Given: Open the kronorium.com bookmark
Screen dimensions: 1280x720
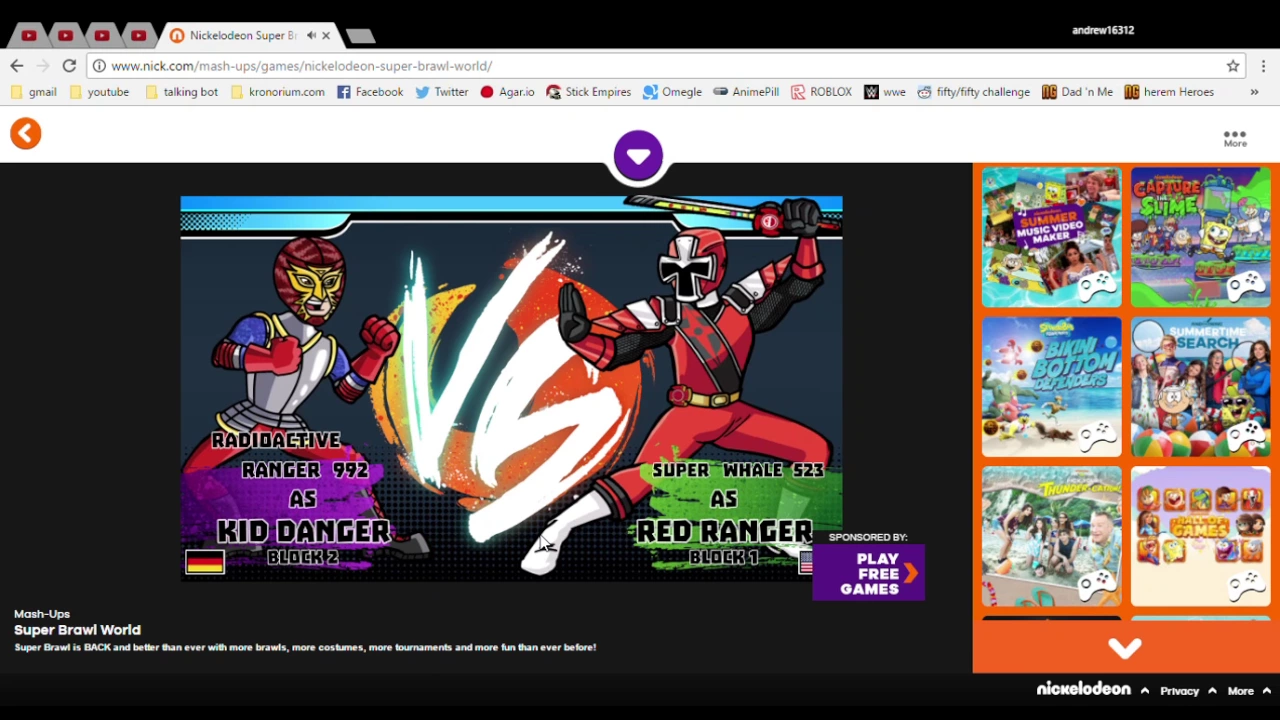Looking at the screenshot, I should [278, 92].
